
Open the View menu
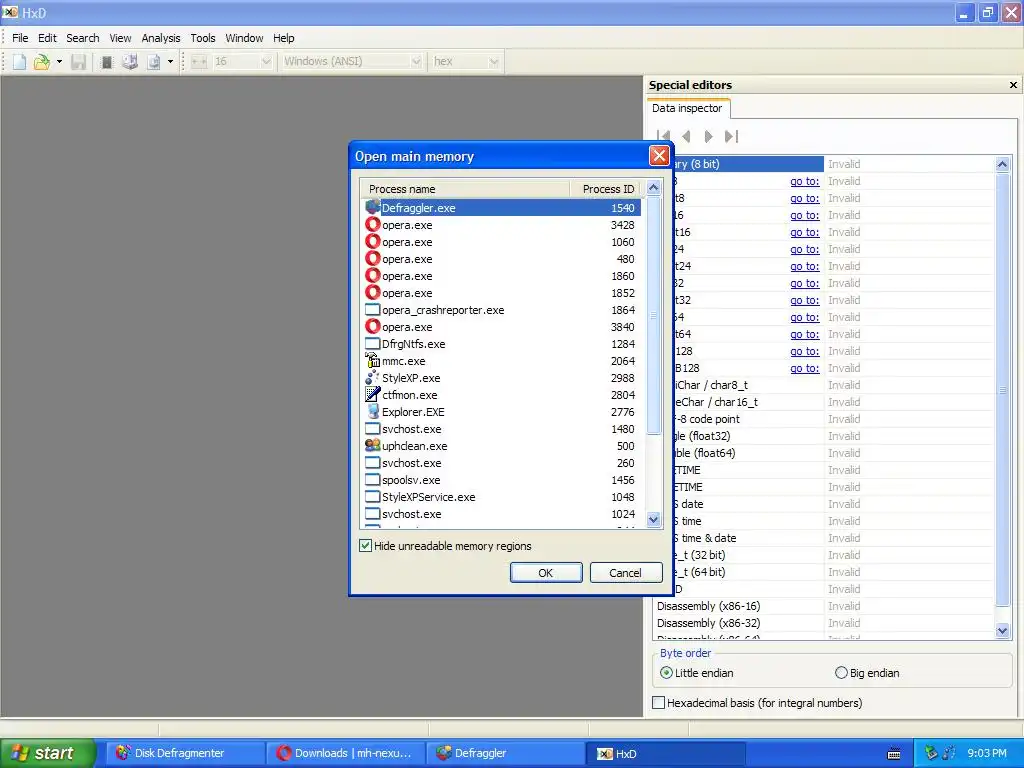point(120,38)
